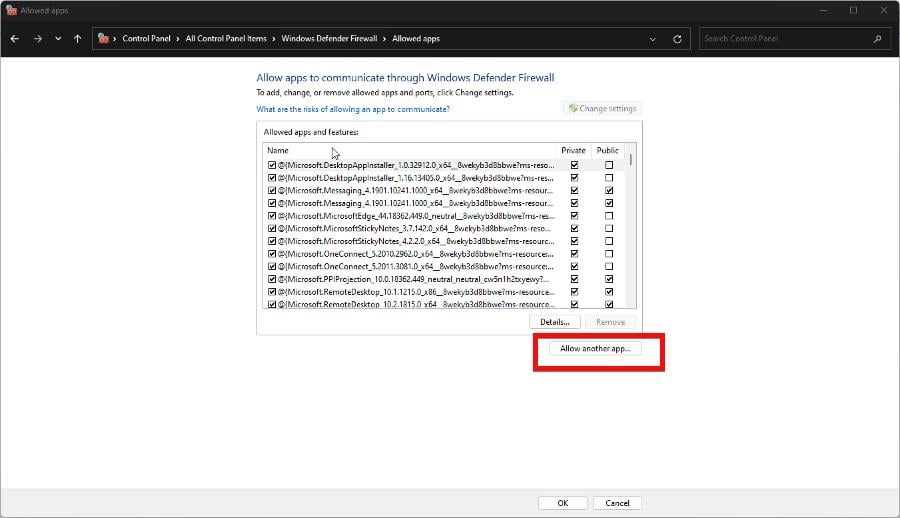The height and width of the screenshot is (518, 900).
Task: Open Details for the selected app
Action: pyautogui.click(x=554, y=322)
